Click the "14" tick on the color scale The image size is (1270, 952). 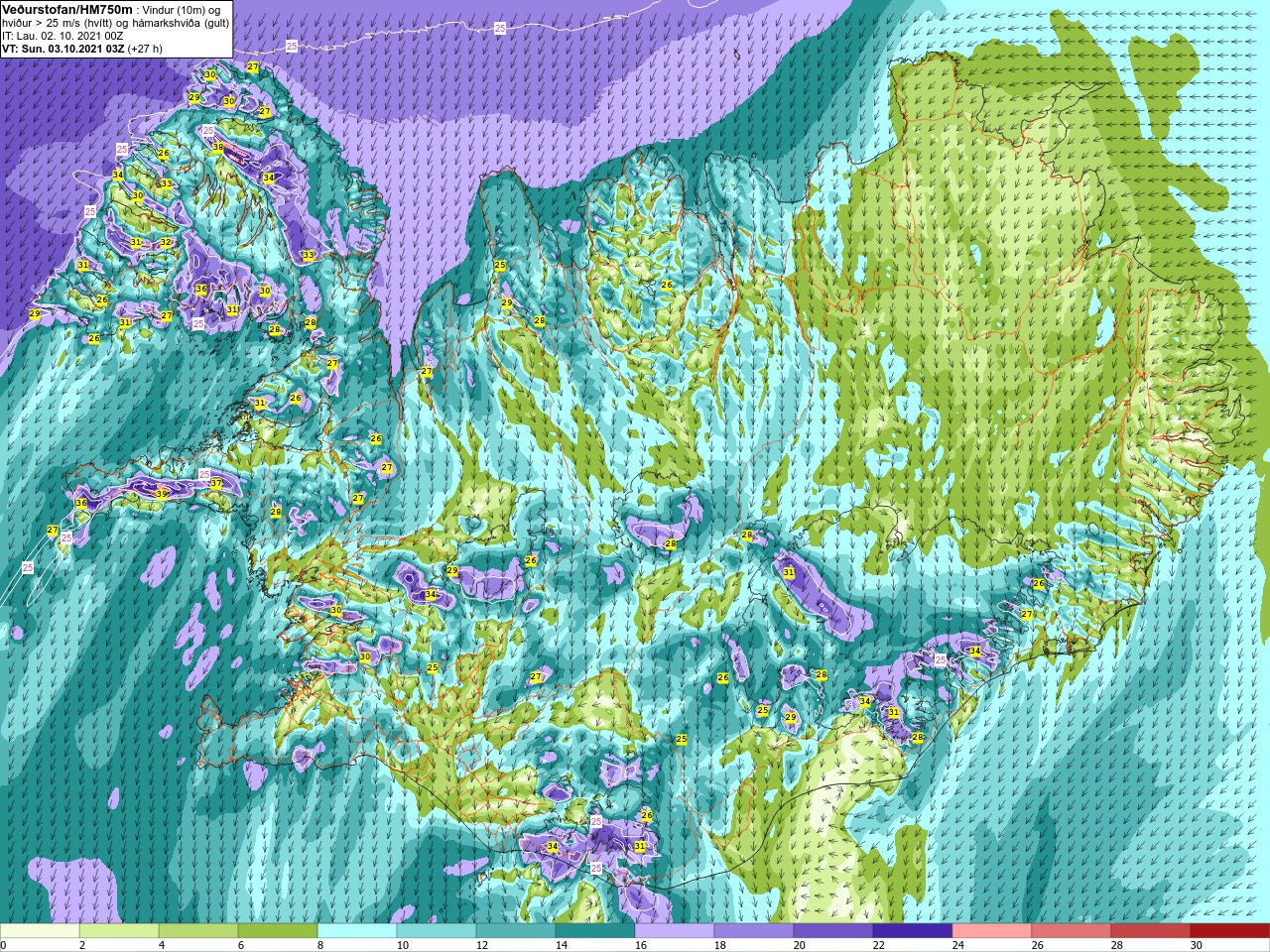click(x=563, y=946)
